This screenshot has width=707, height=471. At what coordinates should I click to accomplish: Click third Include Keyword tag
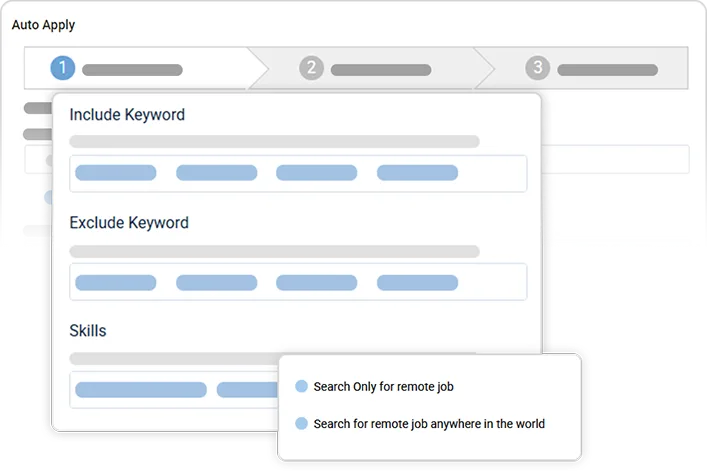(x=316, y=173)
